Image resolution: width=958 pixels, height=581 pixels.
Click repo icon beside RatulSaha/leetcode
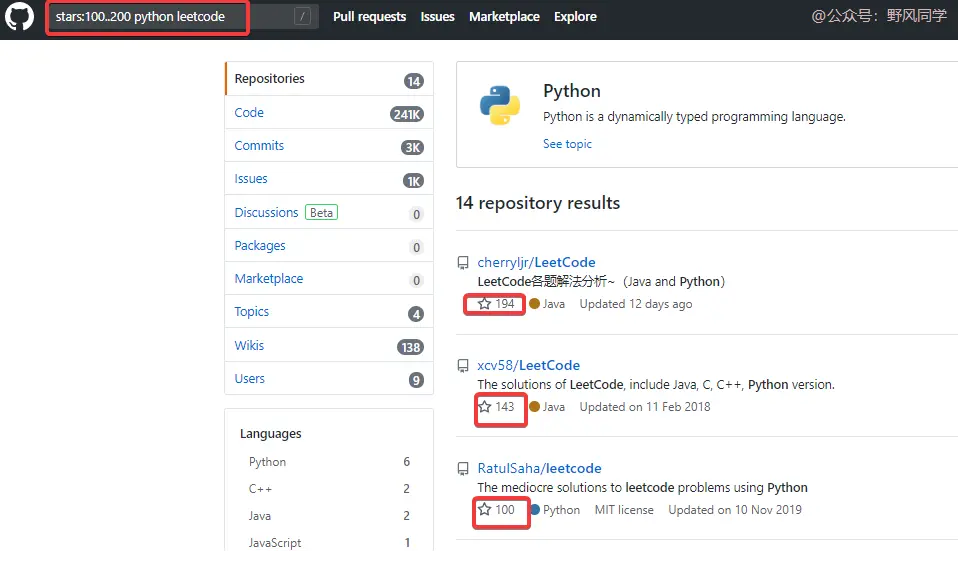463,469
